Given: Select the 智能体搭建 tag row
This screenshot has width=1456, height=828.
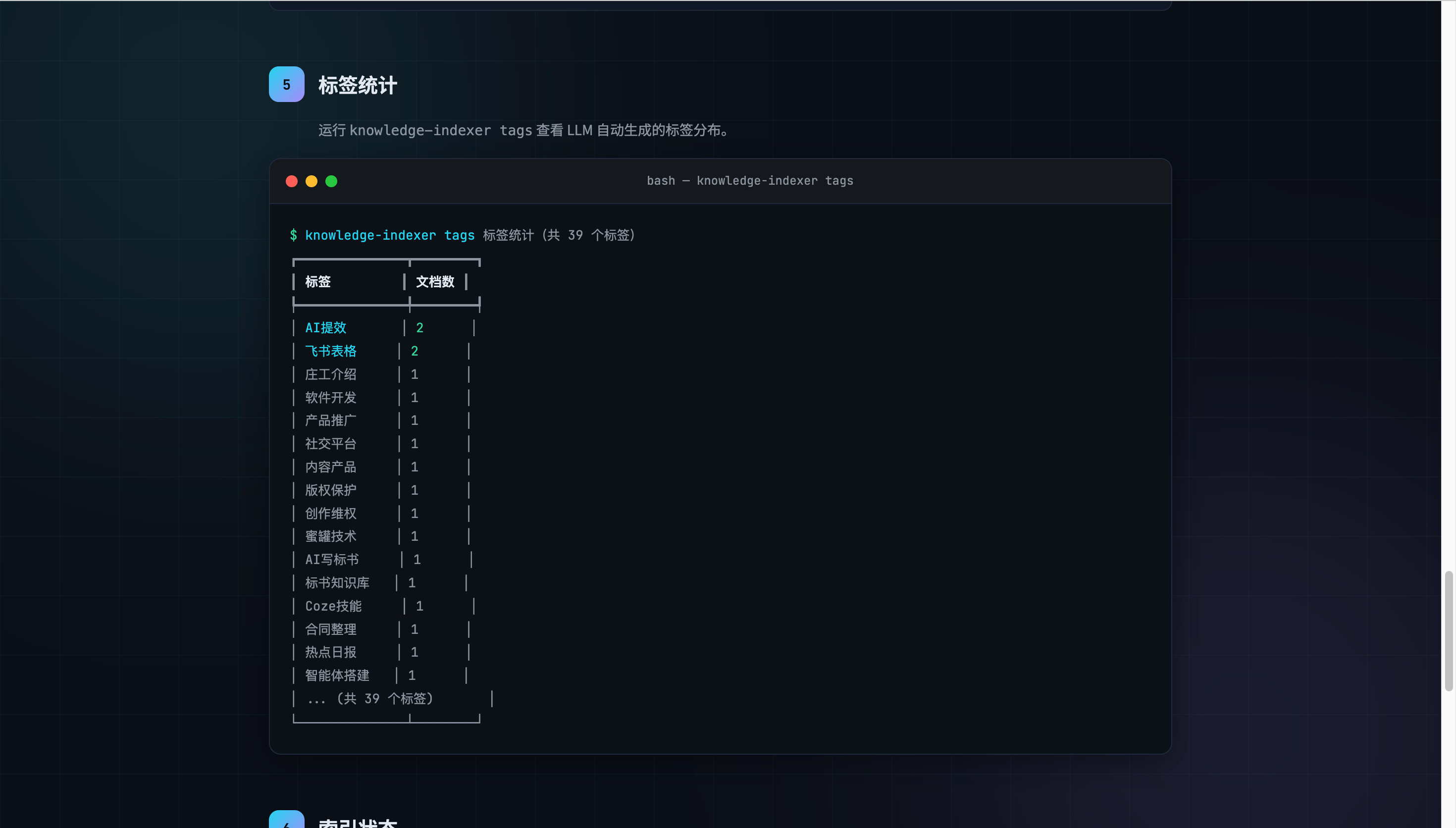Looking at the screenshot, I should click(337, 675).
